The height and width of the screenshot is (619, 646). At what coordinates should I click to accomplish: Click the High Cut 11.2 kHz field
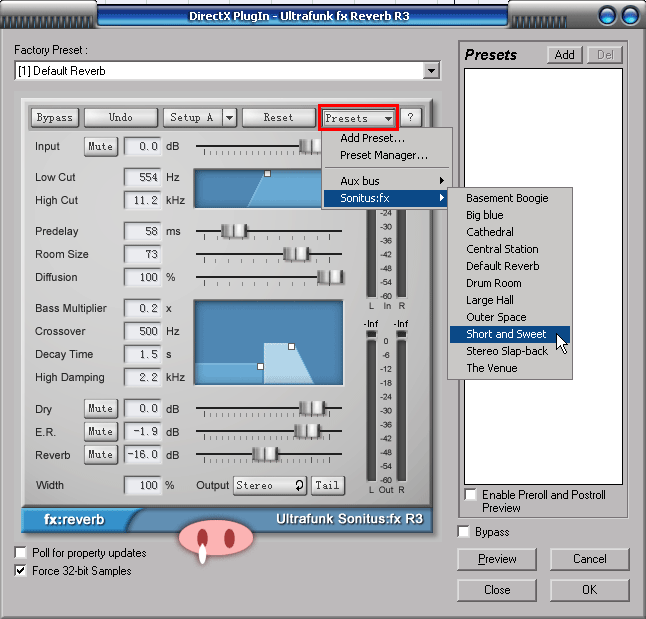pyautogui.click(x=143, y=200)
